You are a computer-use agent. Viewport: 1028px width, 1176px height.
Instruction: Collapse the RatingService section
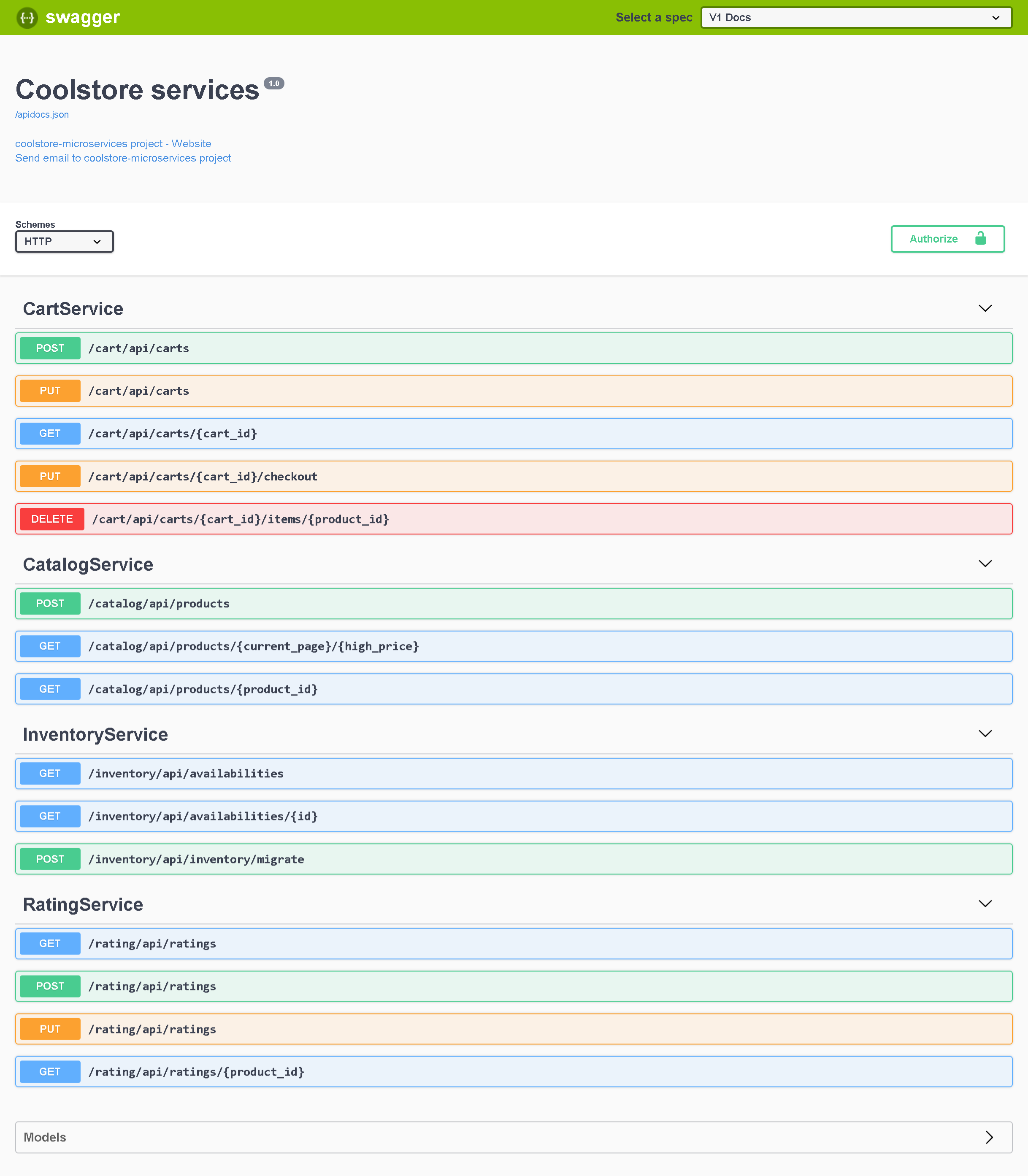point(985,903)
